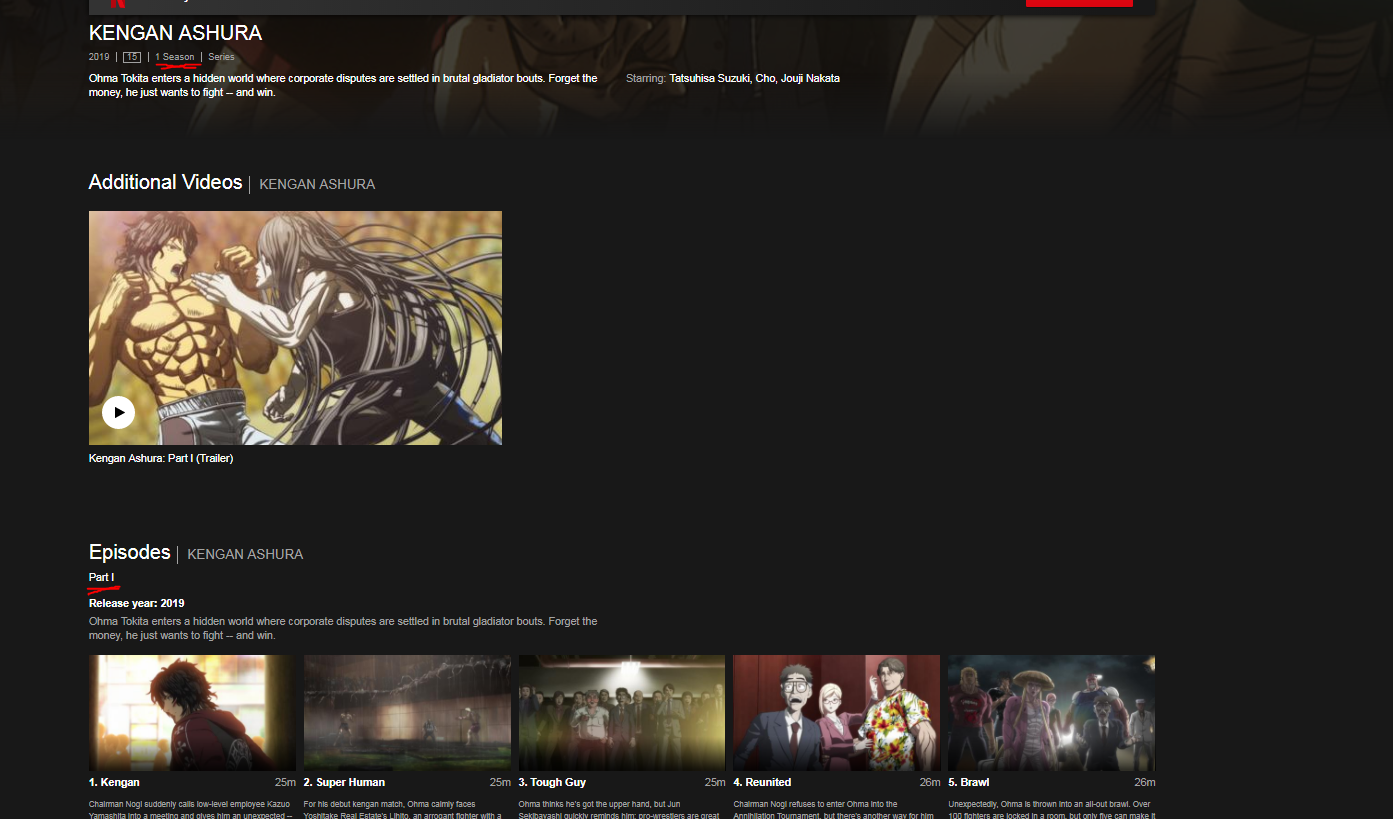Click the 26m duration of Reunited episode
Image resolution: width=1393 pixels, height=819 pixels.
[929, 782]
